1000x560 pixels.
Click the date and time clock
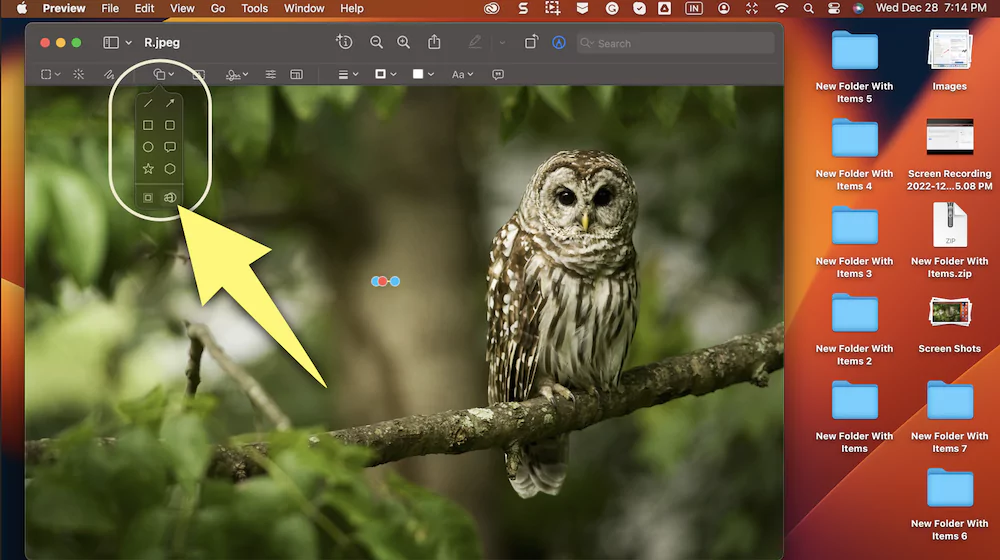tap(931, 8)
